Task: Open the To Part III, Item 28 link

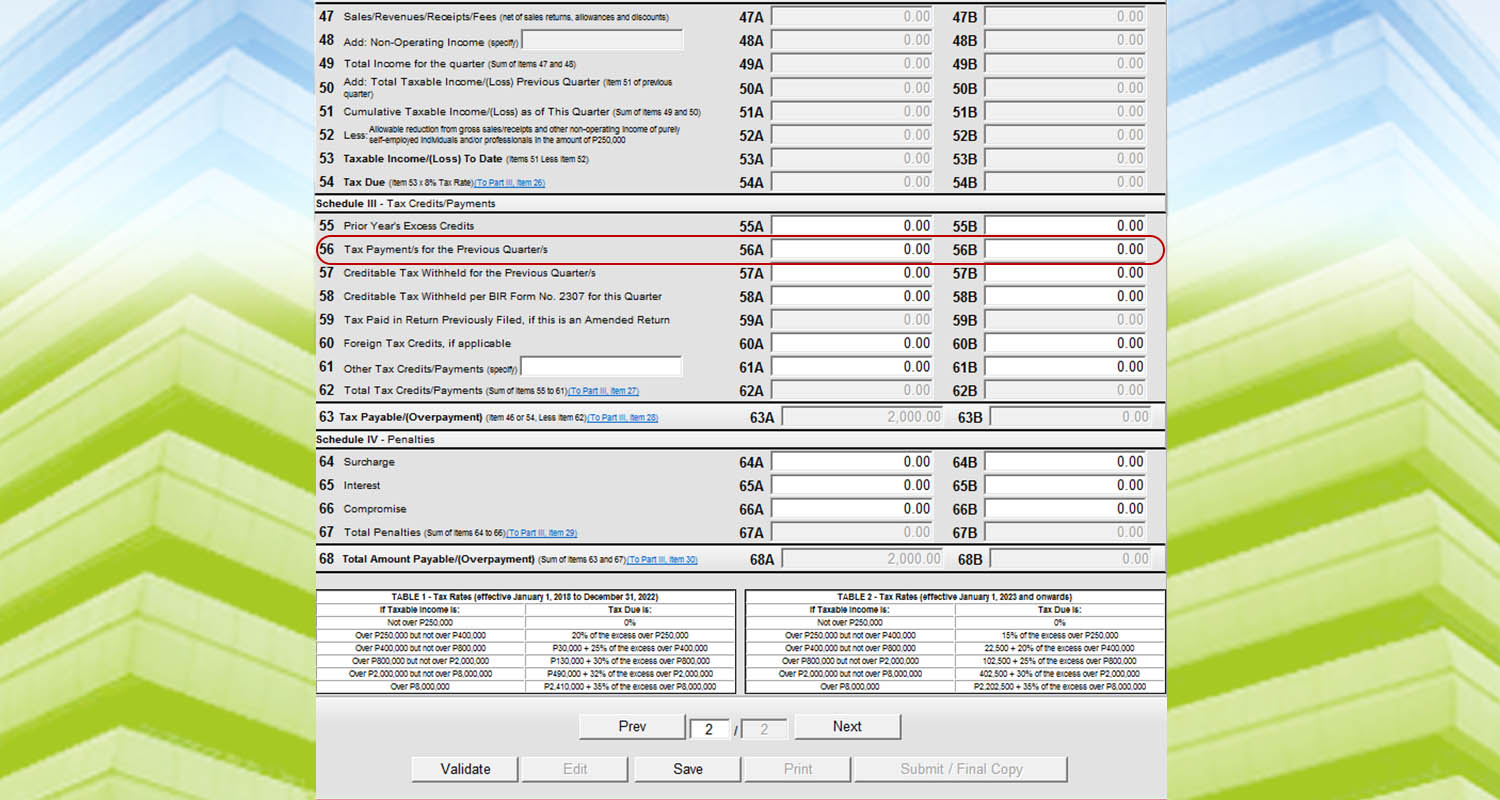Action: click(622, 417)
